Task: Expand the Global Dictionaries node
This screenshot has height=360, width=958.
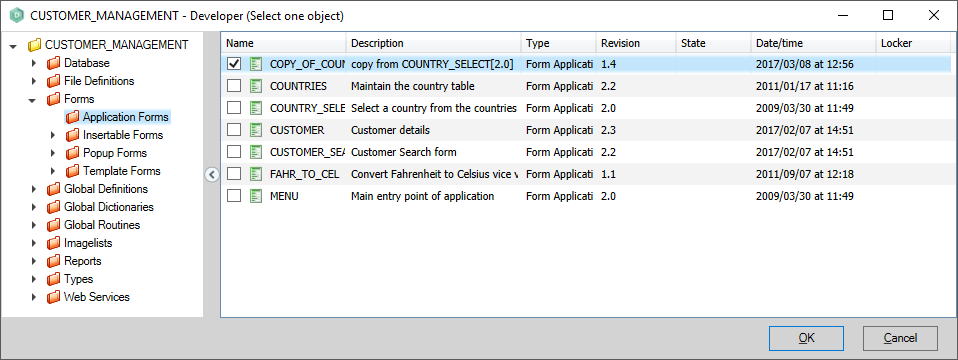Action: coord(34,207)
